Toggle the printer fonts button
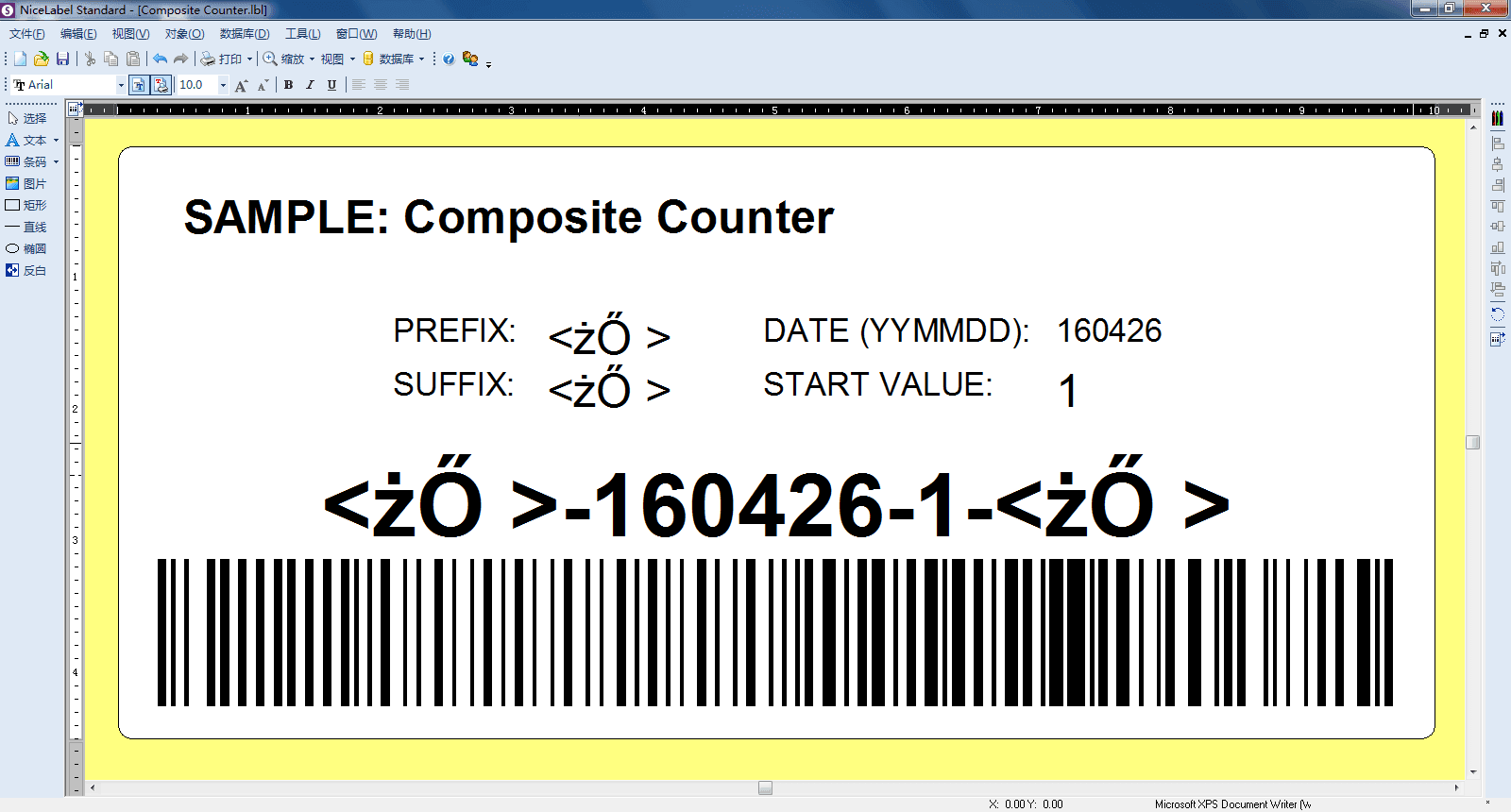 (161, 85)
